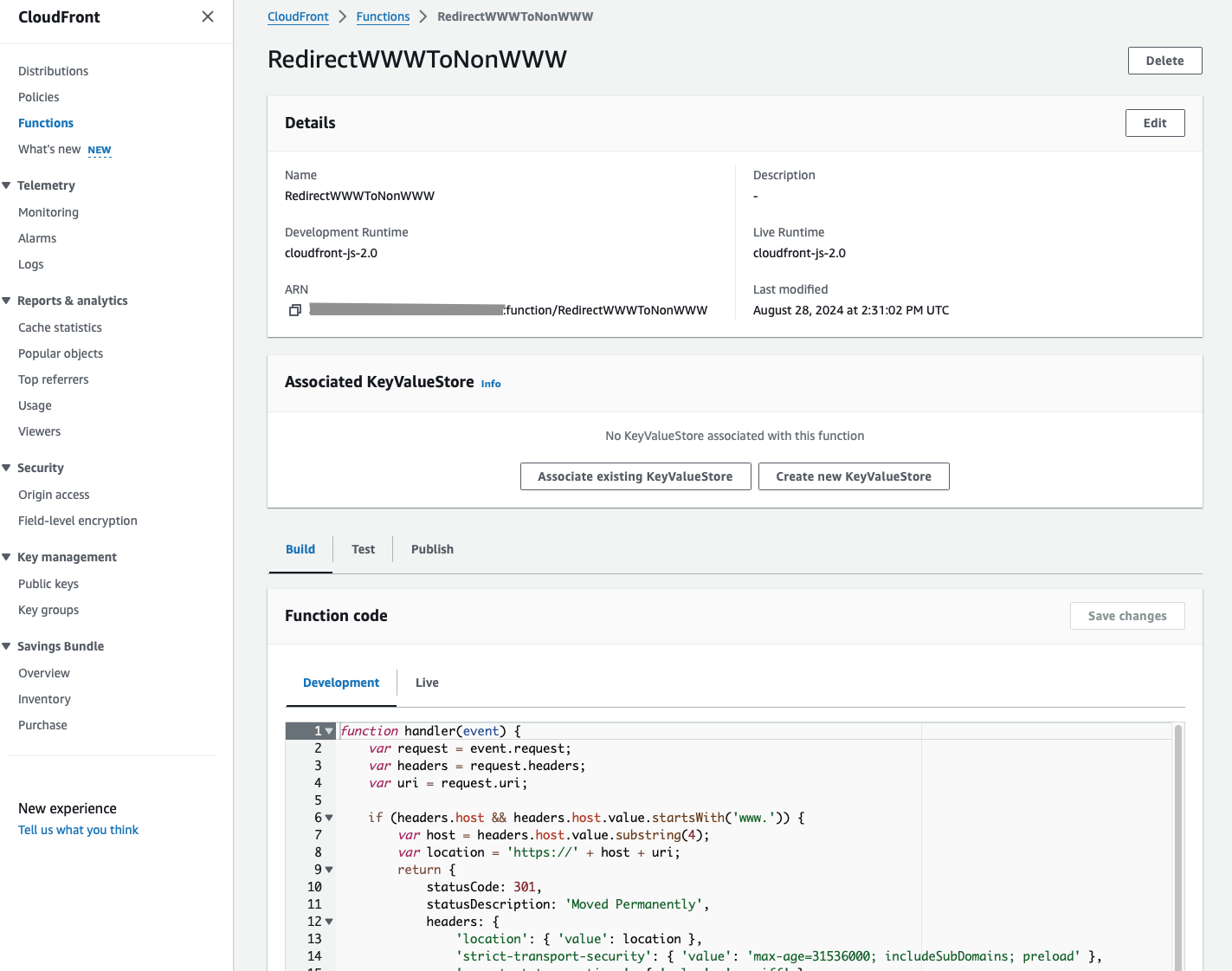
Task: Open Public keys page
Action: [48, 584]
